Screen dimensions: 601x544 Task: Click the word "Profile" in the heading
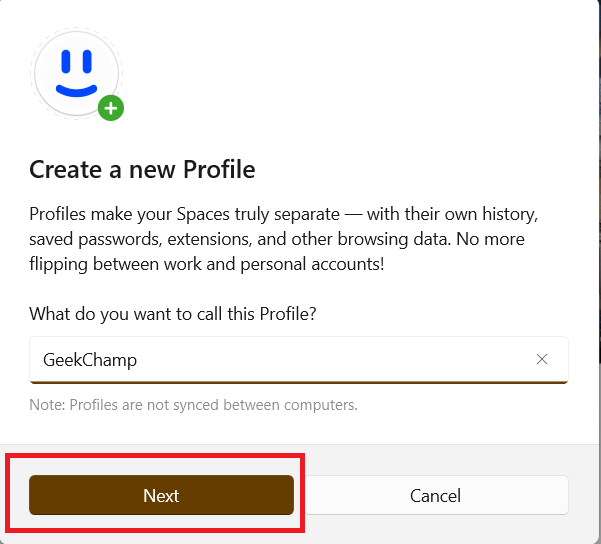[219, 169]
